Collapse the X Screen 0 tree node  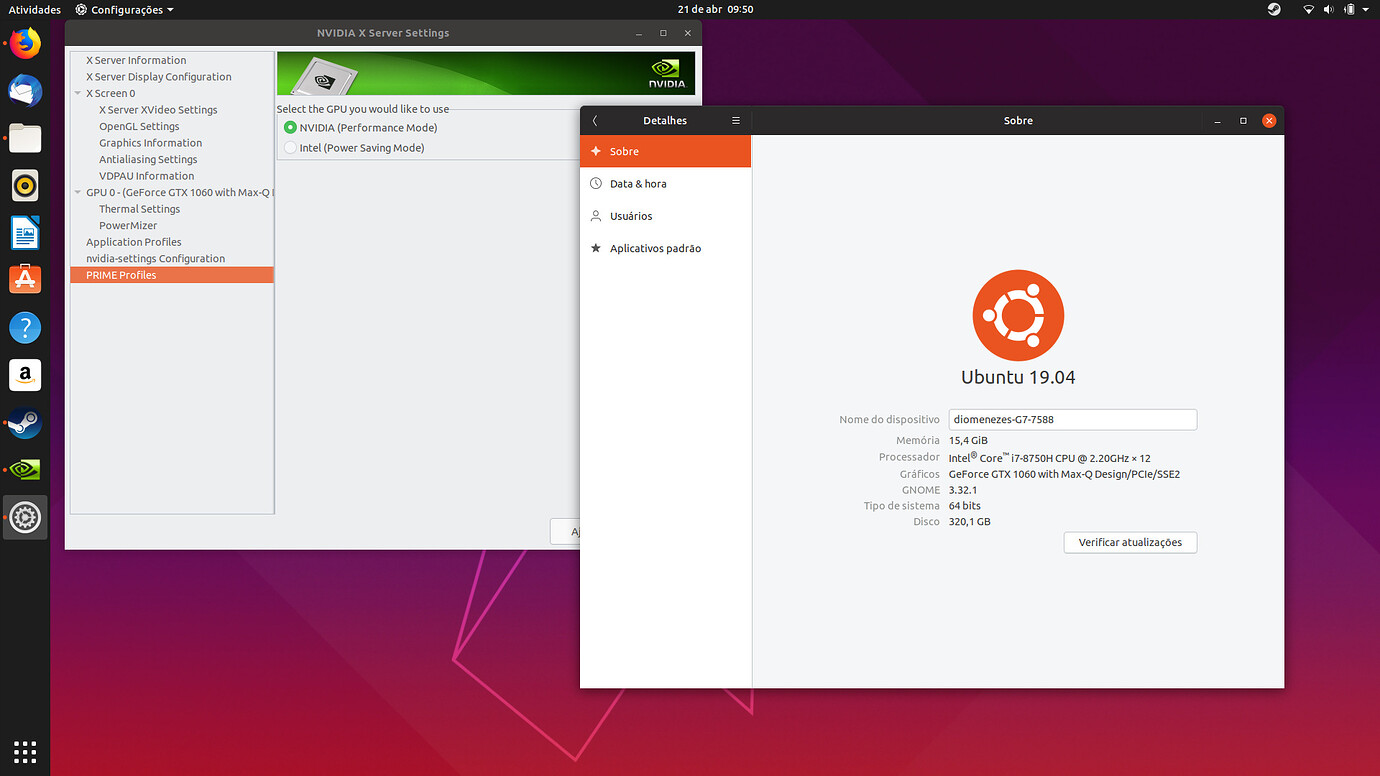pos(77,93)
